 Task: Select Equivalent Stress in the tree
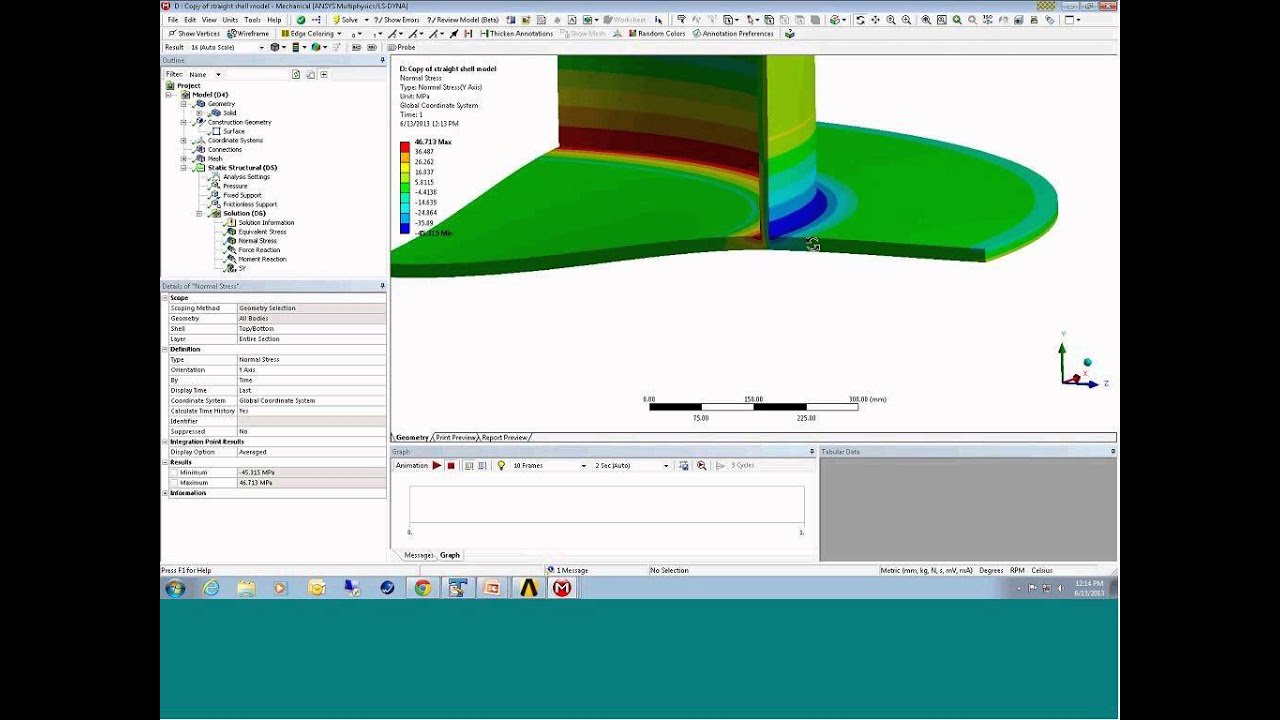coord(262,231)
